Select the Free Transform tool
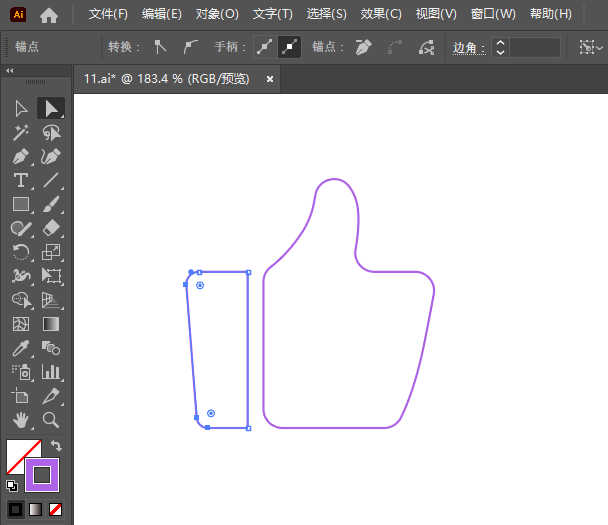This screenshot has width=608, height=525. pos(51,276)
